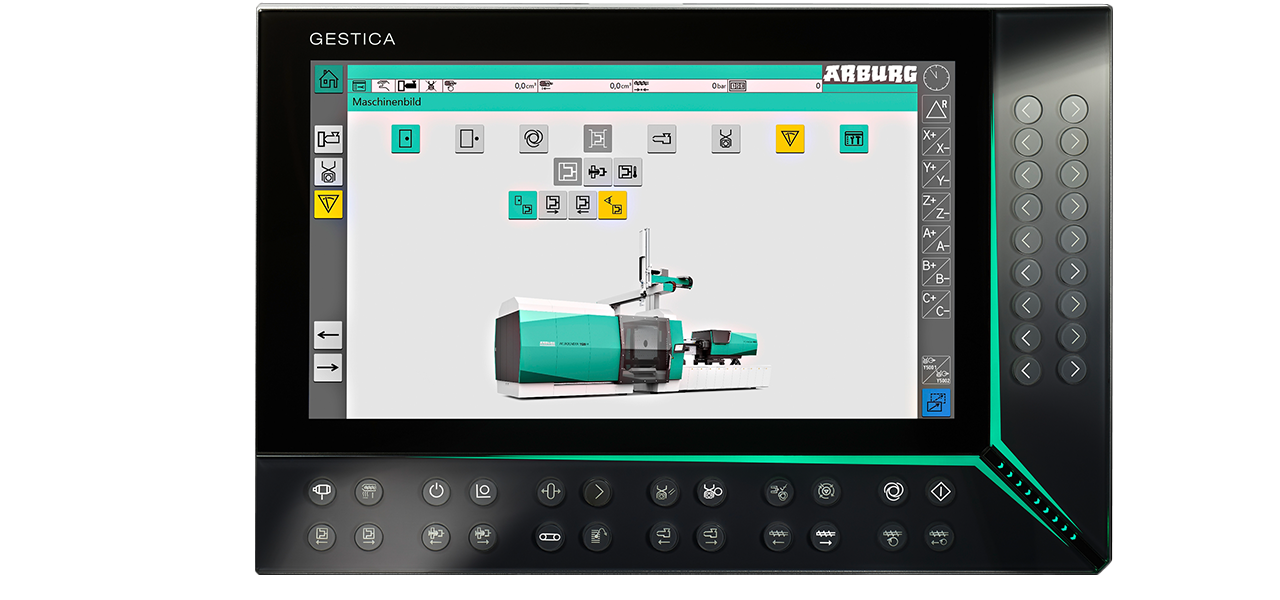Viewport: 1280px width, 600px height.
Task: Select the Z+/Z- axis button
Action: tap(936, 207)
